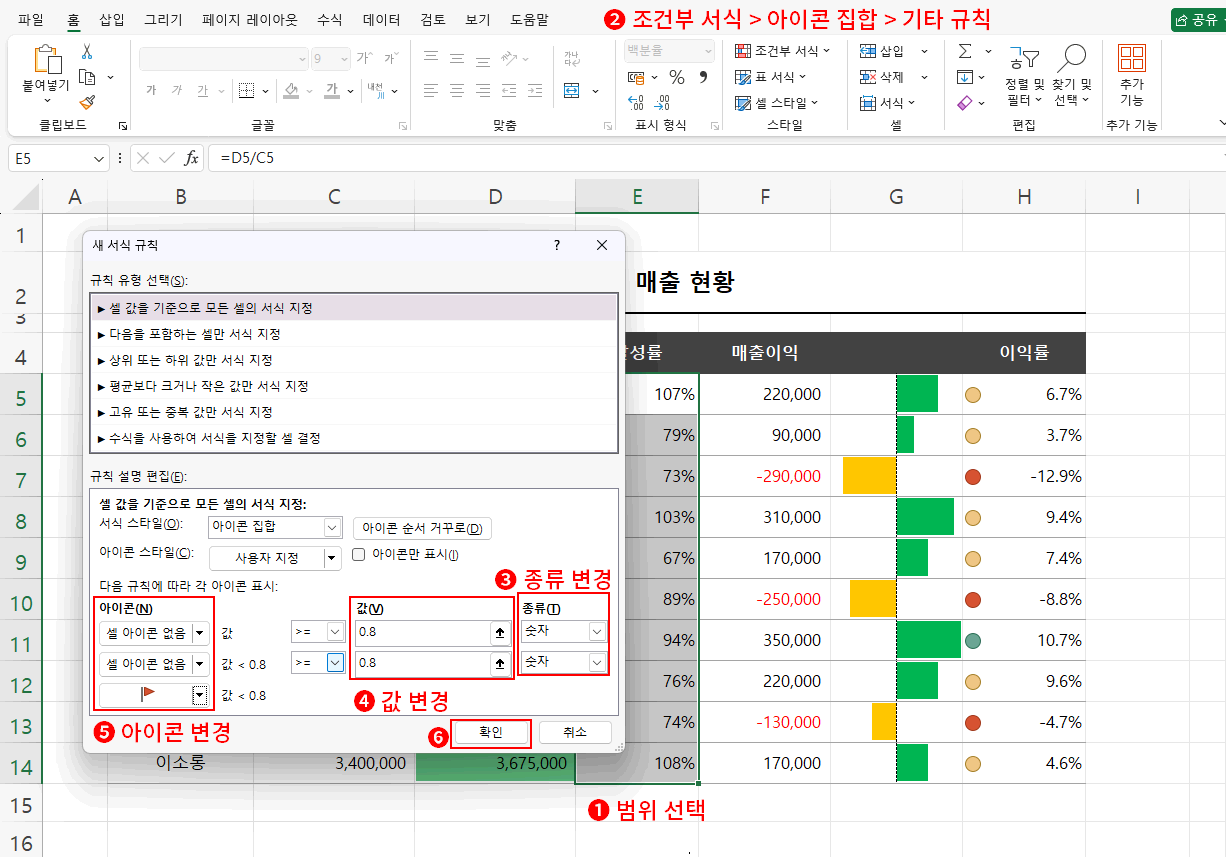
Task: Click the Paste clipboard icon
Action: [47, 59]
